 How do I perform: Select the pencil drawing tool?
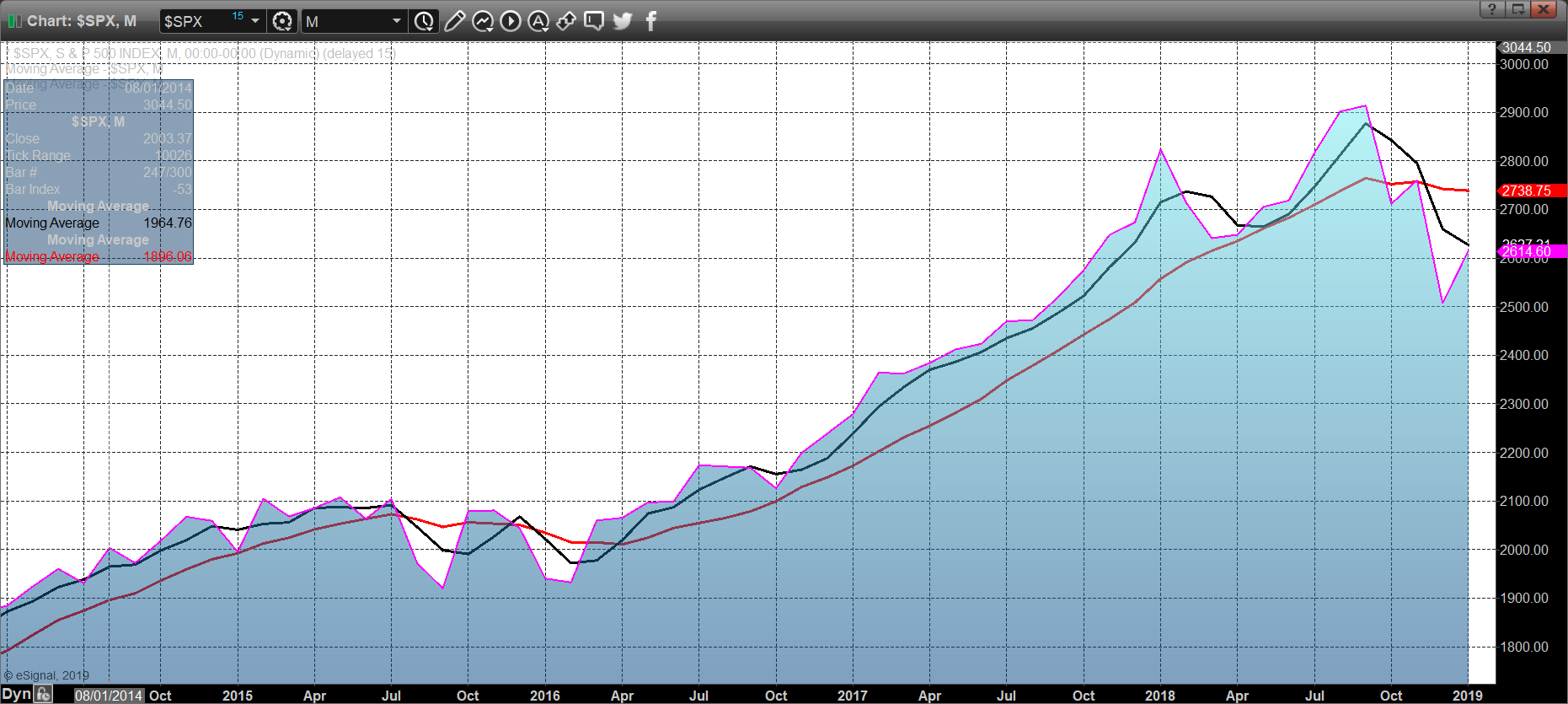coord(454,21)
